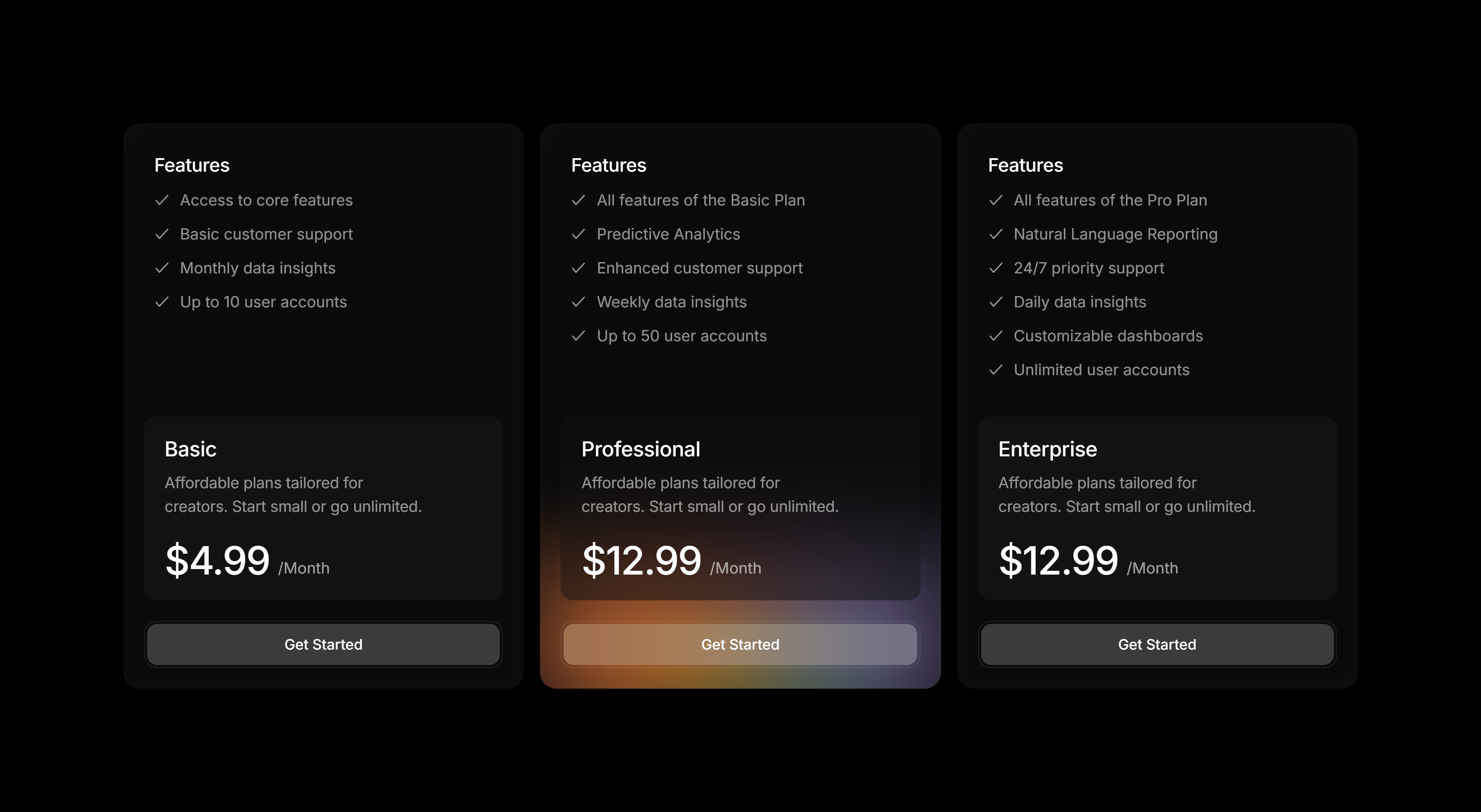The width and height of the screenshot is (1481, 812).
Task: Select the "Enterprise" plan title
Action: point(1048,449)
